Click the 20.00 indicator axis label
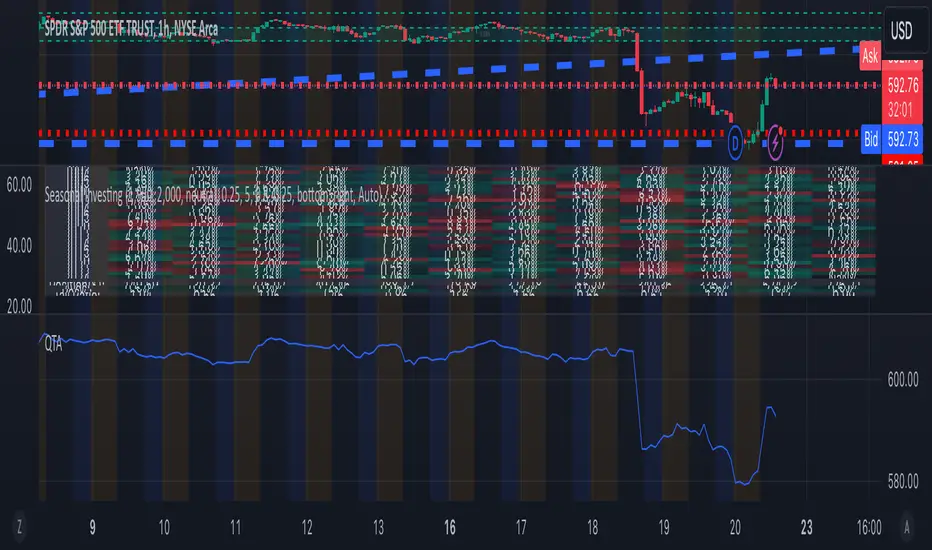The image size is (932, 550). point(19,307)
